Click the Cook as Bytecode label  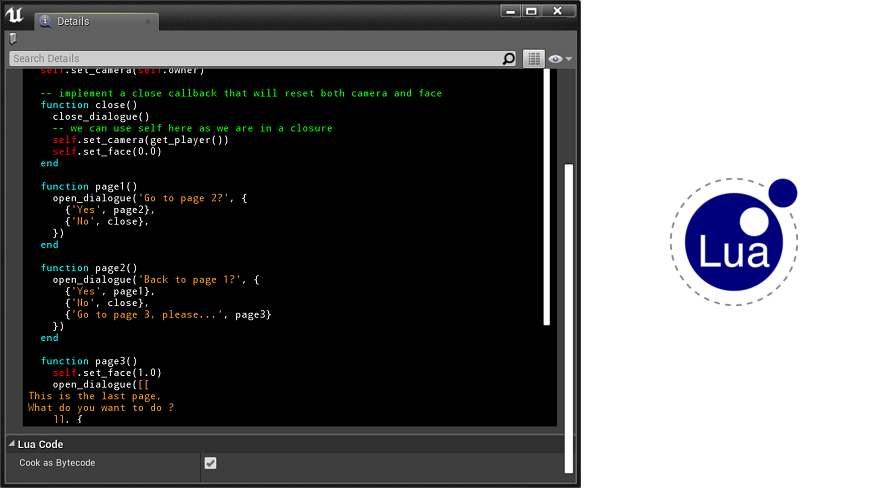point(57,463)
